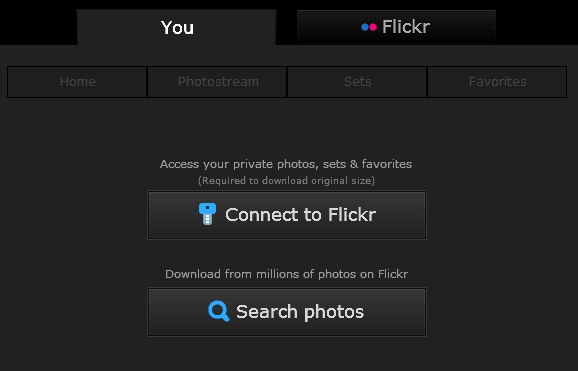The width and height of the screenshot is (578, 371).
Task: Click 'Download from millions of photos' caption
Action: click(286, 274)
